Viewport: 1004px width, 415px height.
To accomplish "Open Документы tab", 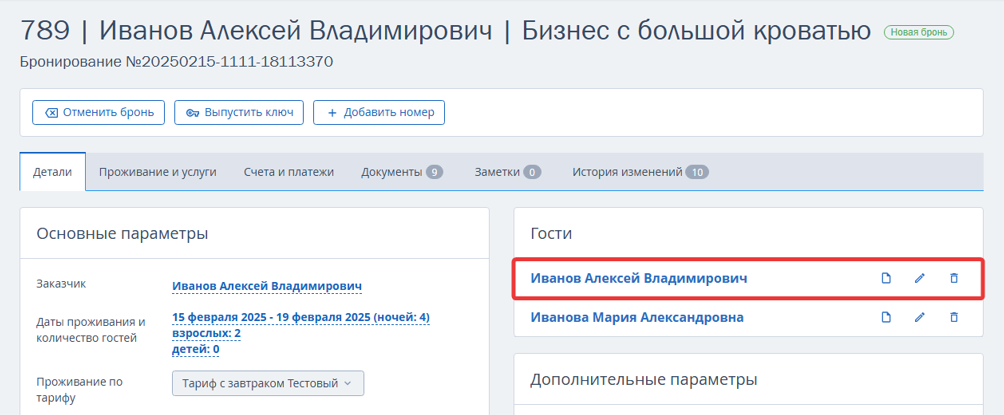I will click(x=401, y=172).
